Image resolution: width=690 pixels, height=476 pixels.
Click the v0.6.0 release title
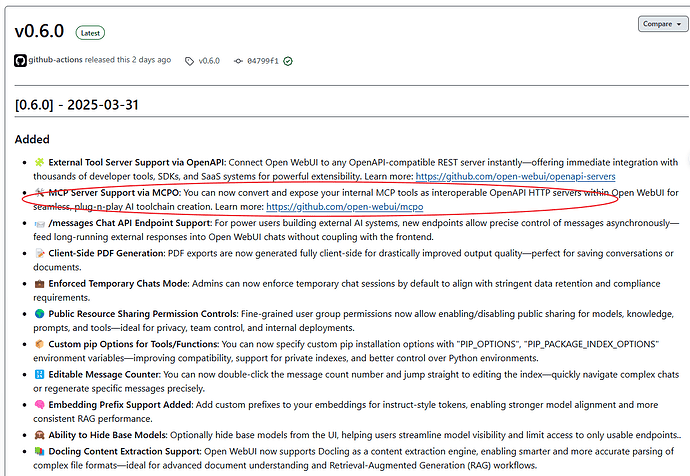(39, 31)
